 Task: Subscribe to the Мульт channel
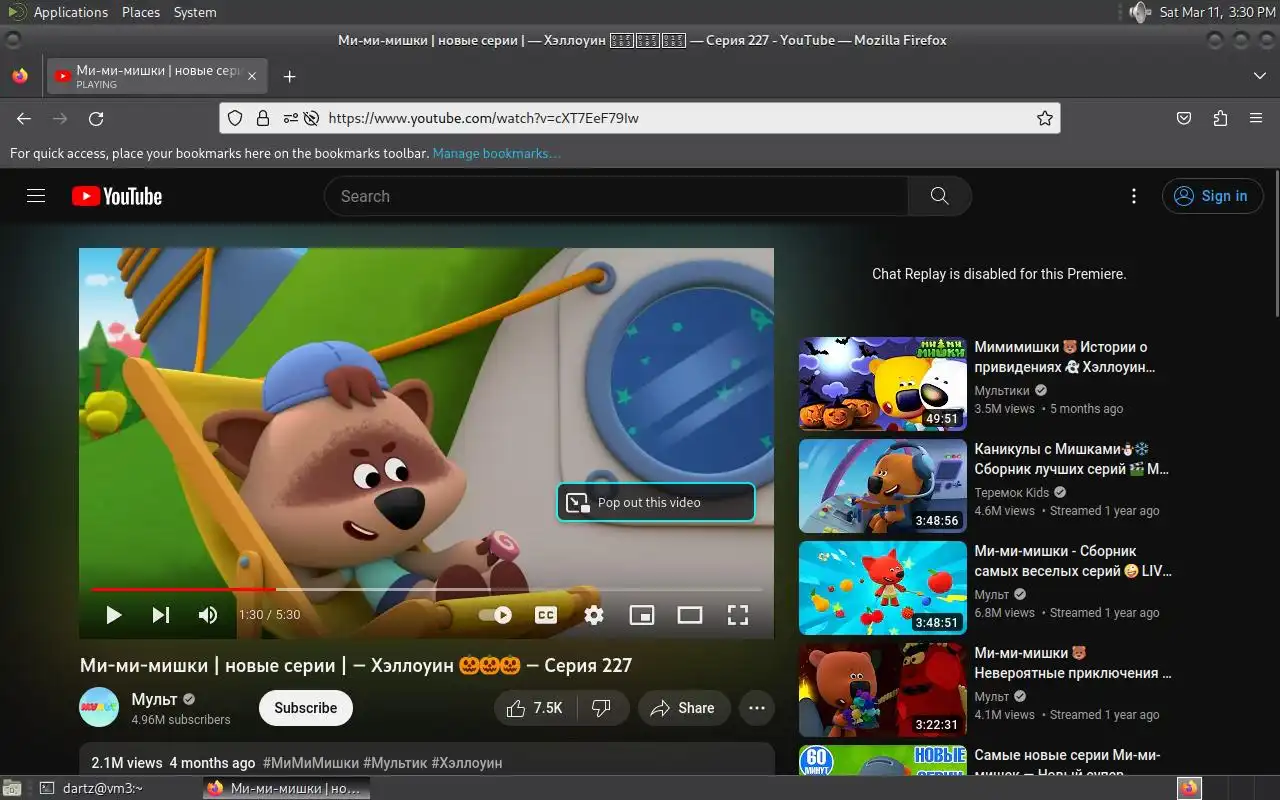(x=306, y=708)
